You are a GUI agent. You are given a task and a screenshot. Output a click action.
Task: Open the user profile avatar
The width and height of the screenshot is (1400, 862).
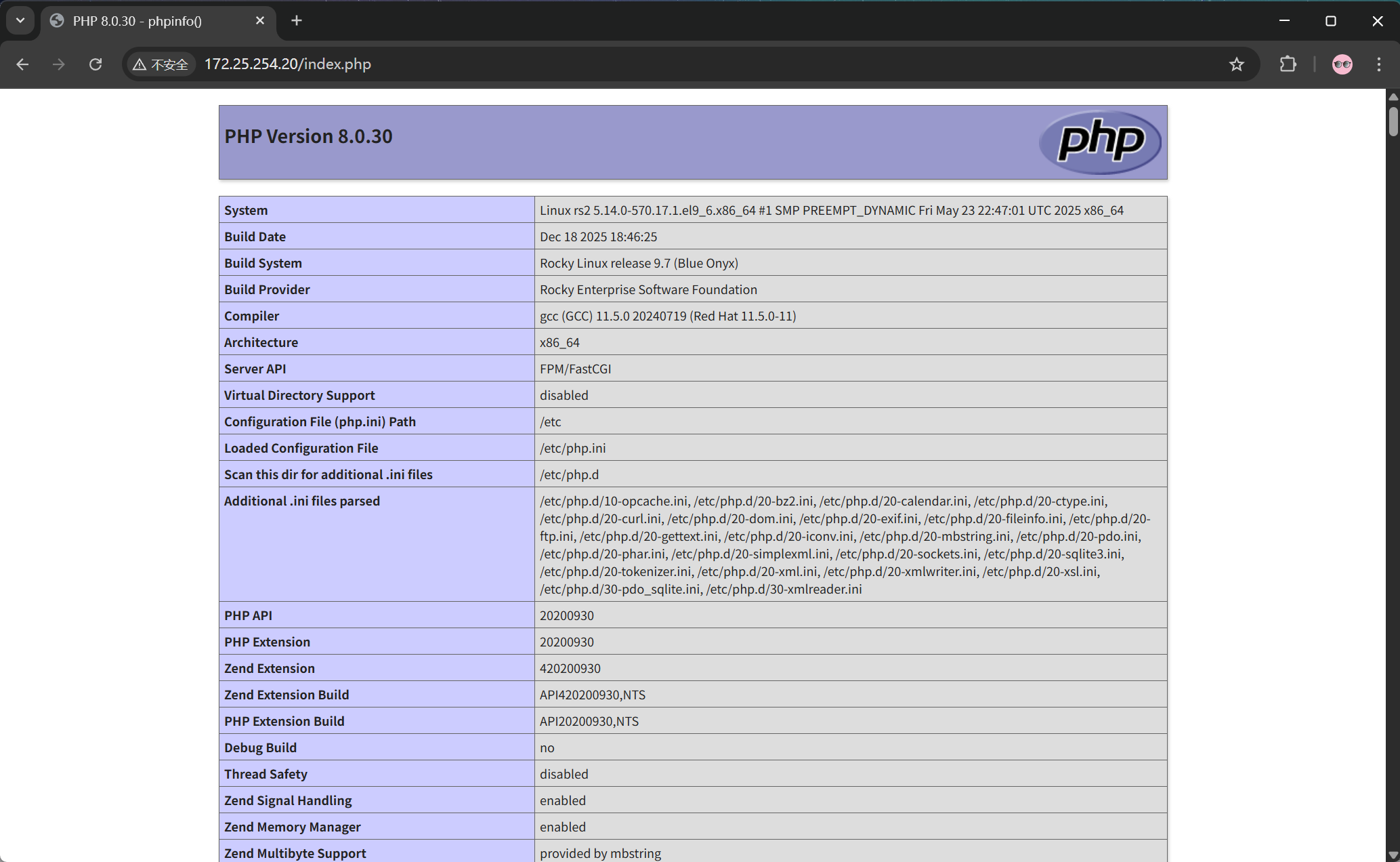coord(1342,64)
